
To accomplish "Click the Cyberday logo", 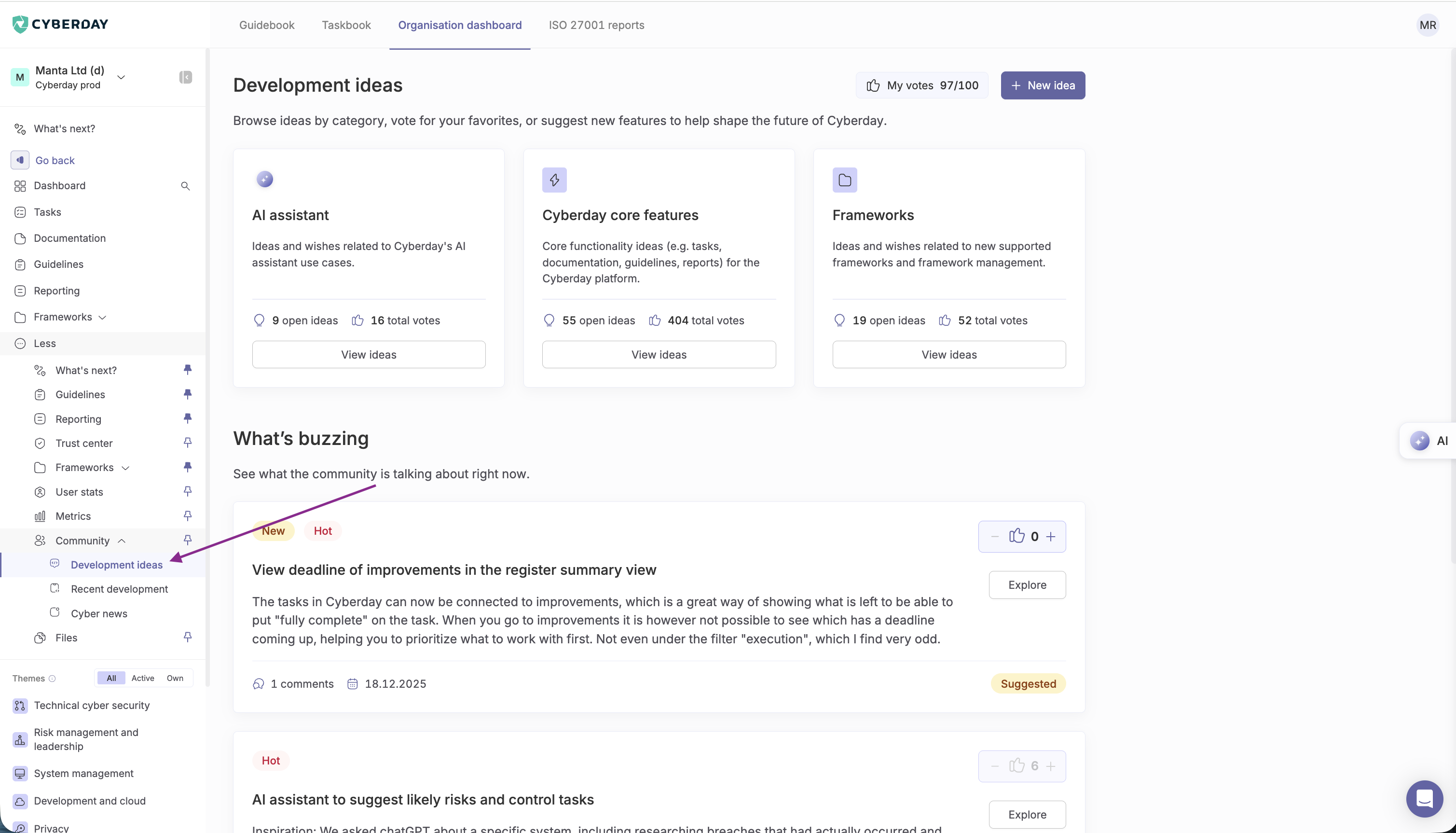I will (x=60, y=24).
